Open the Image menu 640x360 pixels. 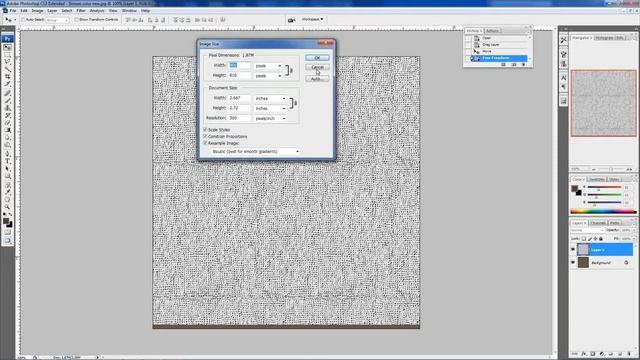tap(37, 11)
